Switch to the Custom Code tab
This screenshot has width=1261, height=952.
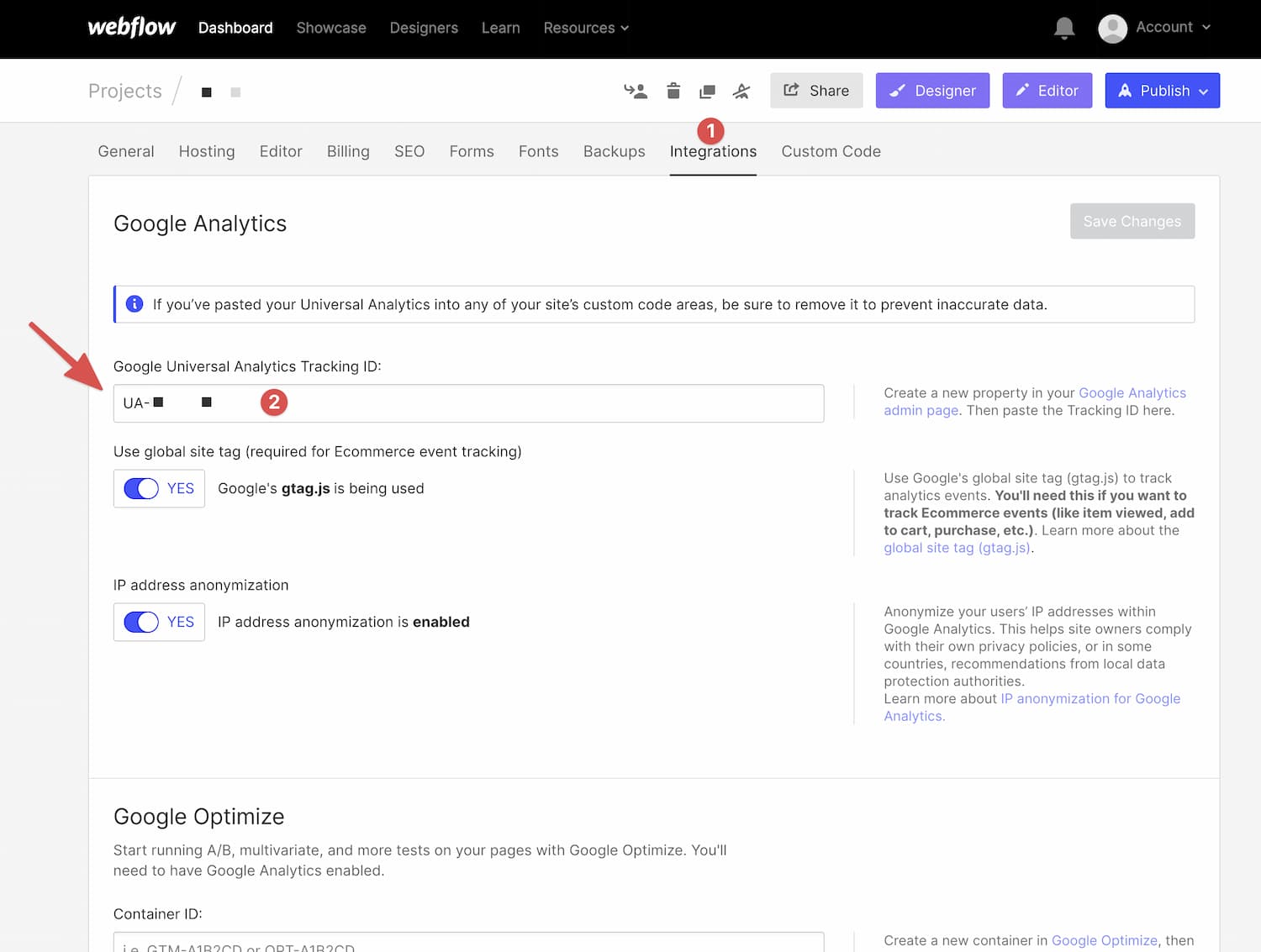(831, 151)
